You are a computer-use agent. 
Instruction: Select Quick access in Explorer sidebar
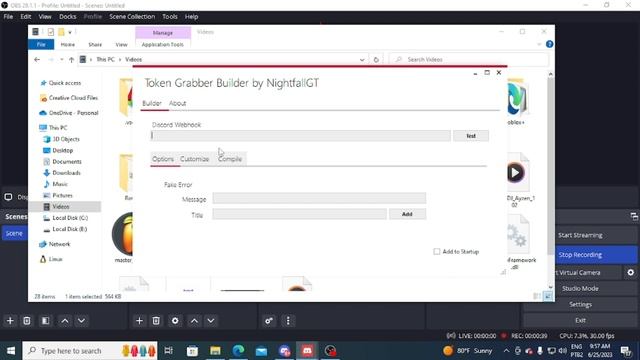point(64,83)
